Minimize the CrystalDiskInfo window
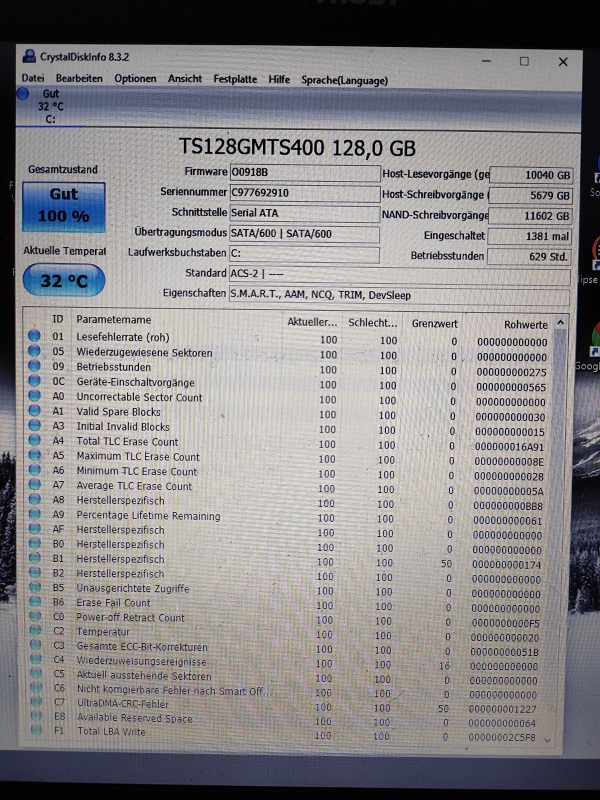Screen dimensions: 600x800 click(x=486, y=61)
